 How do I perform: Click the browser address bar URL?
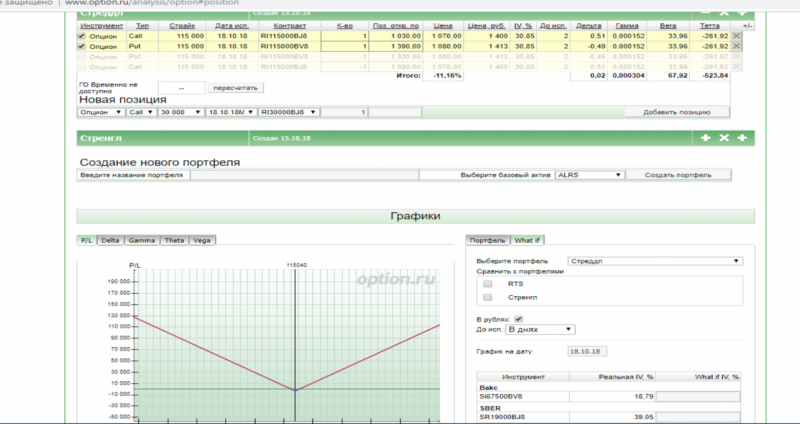tap(152, 3)
